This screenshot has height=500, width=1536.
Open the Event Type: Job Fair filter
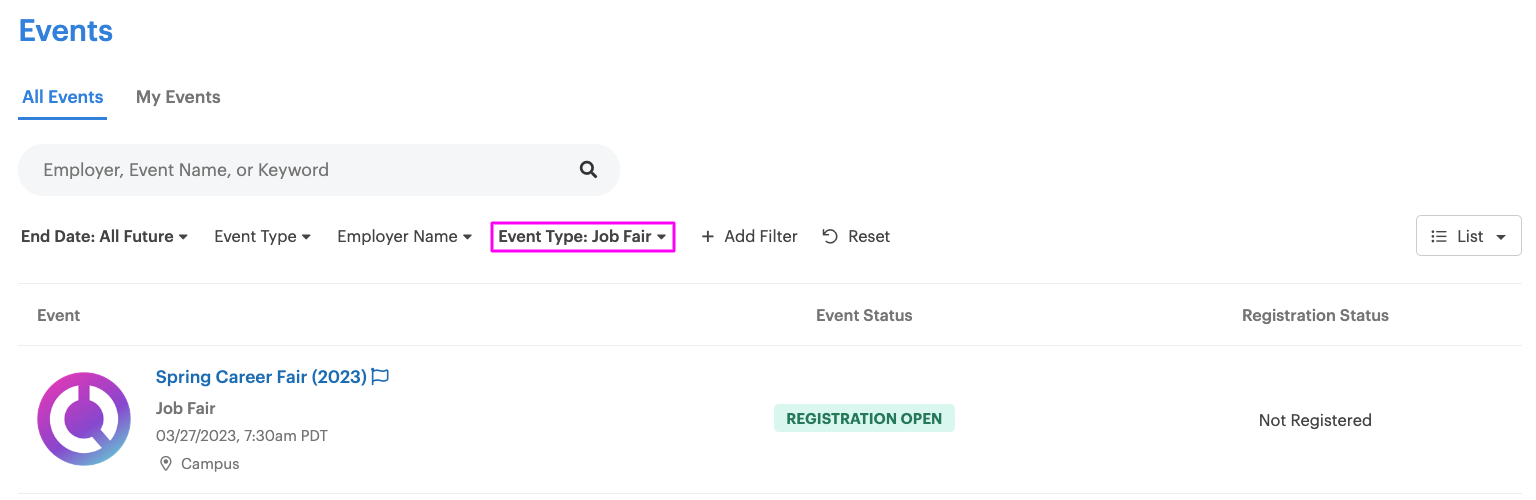583,237
